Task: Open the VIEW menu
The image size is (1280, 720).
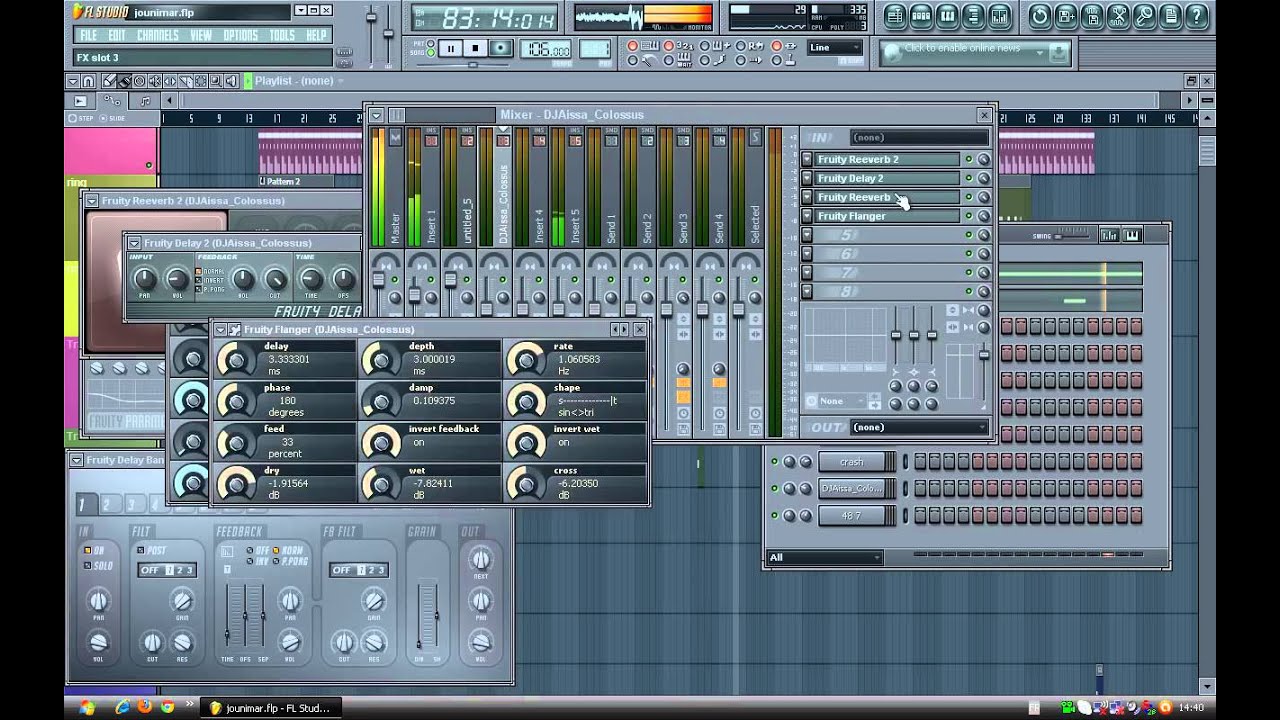Action: point(201,35)
